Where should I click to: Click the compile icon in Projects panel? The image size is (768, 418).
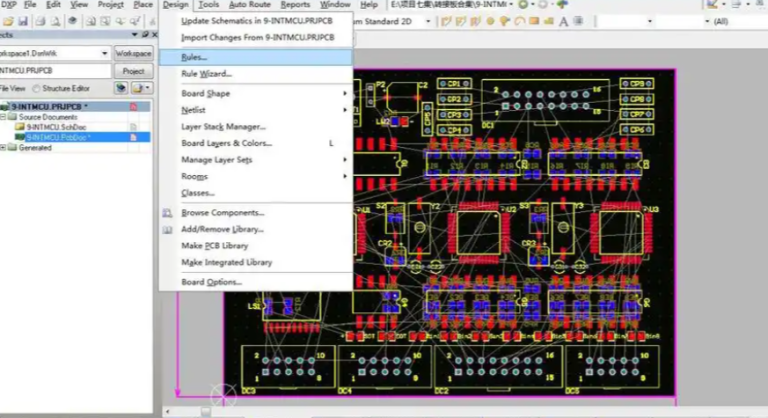(121, 88)
